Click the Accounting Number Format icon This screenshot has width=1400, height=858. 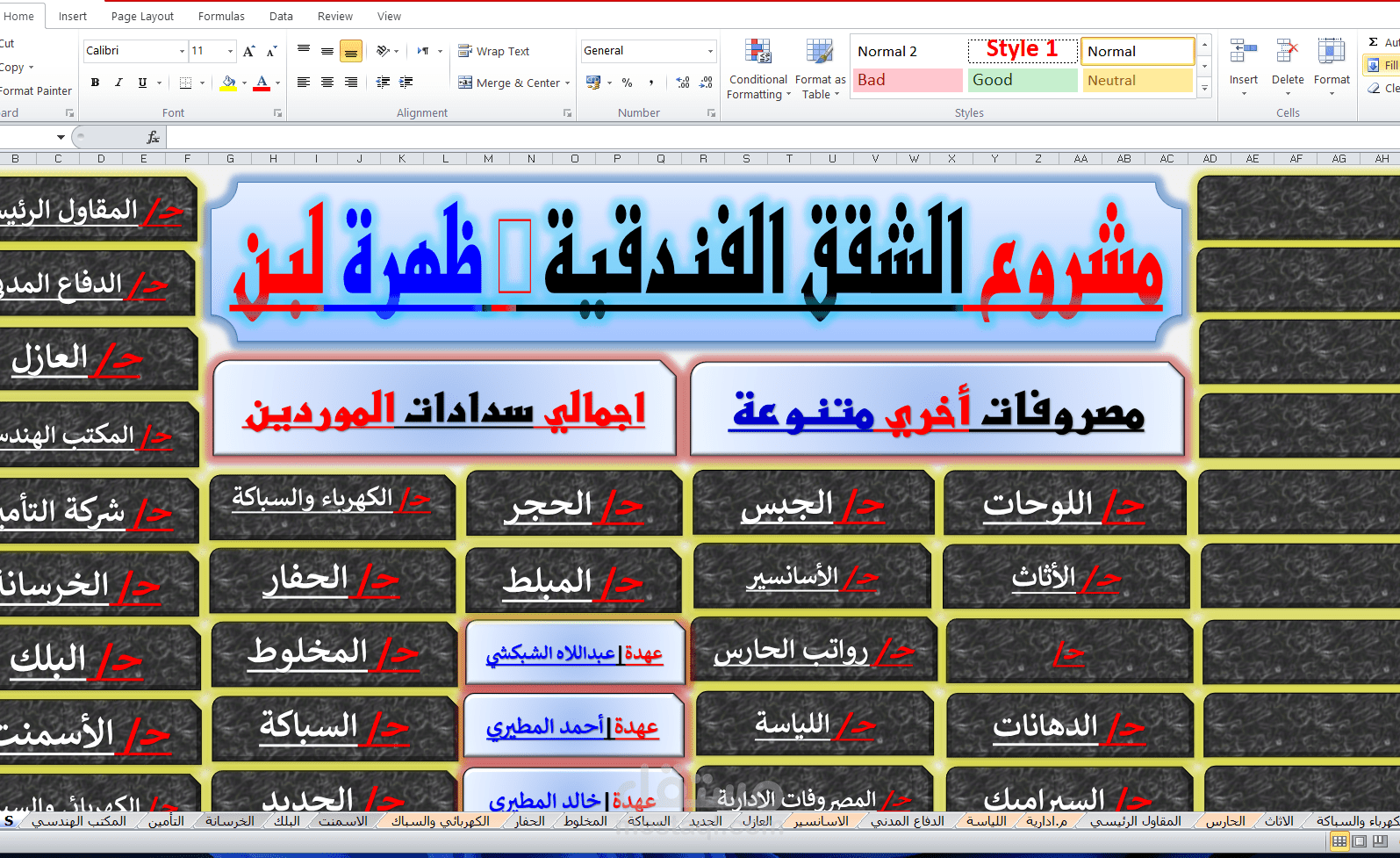pos(593,83)
